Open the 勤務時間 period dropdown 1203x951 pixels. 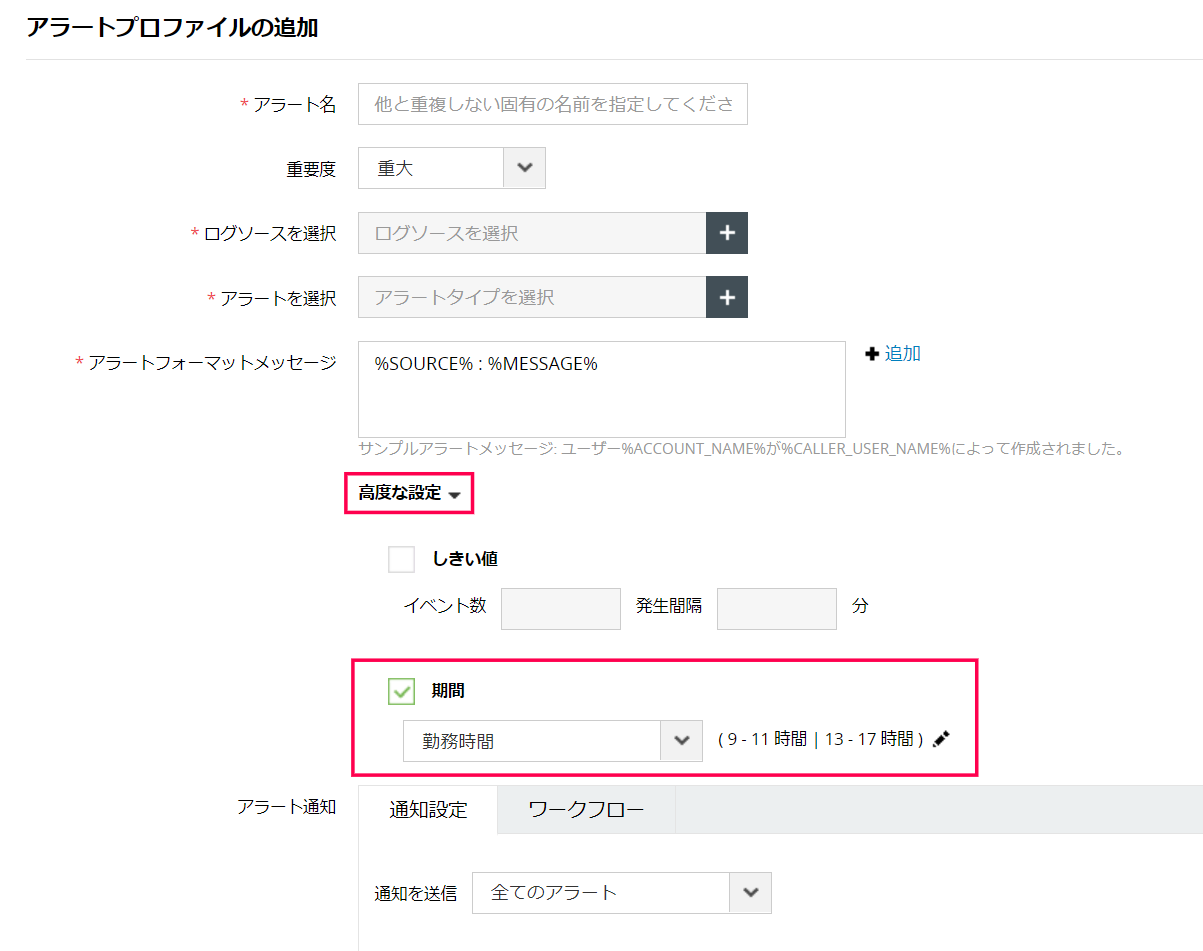click(x=552, y=741)
